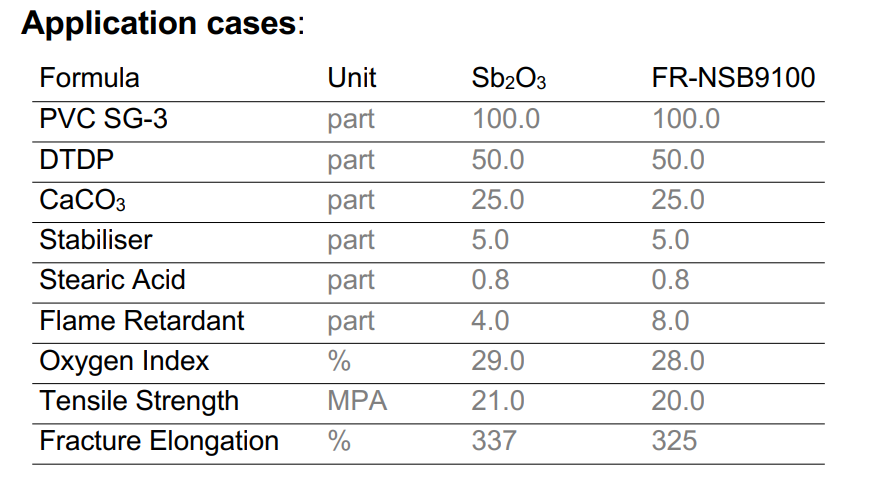Click the 8.0 Flame Retardant value
The height and width of the screenshot is (480, 895).
[x=670, y=321]
